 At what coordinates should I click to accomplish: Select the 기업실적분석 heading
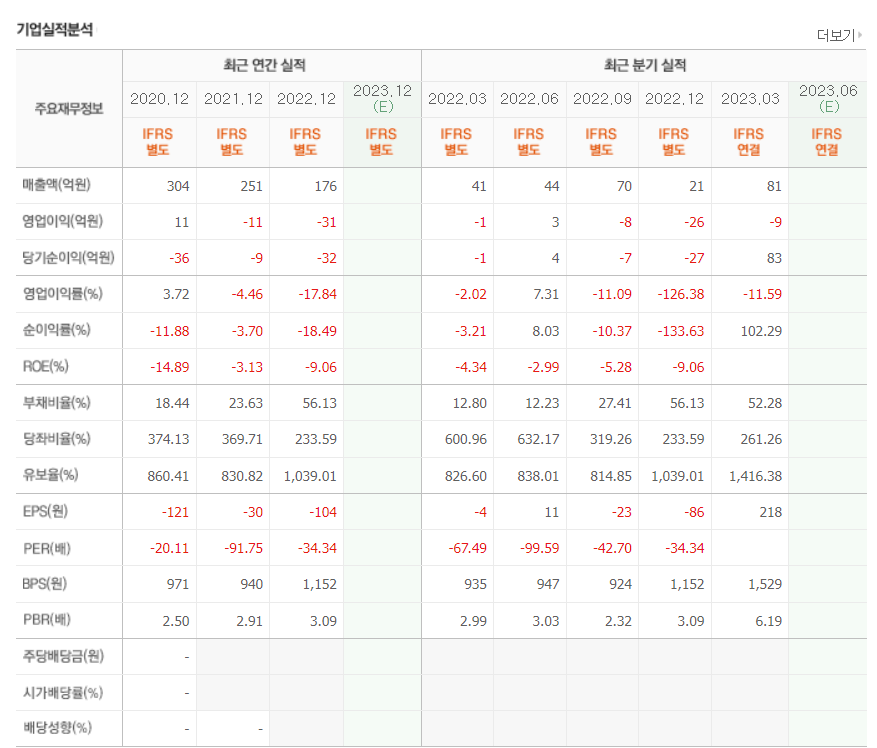[x=55, y=29]
